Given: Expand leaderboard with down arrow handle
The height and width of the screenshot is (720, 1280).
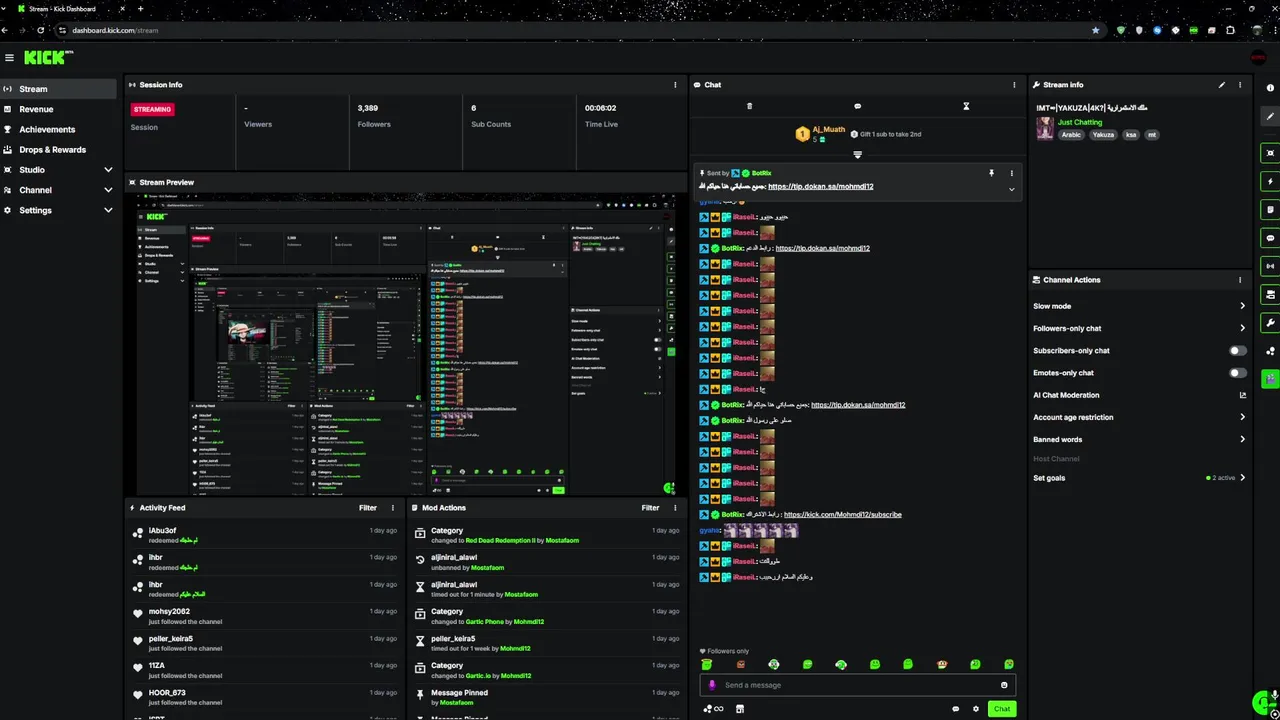Looking at the screenshot, I should 857,155.
